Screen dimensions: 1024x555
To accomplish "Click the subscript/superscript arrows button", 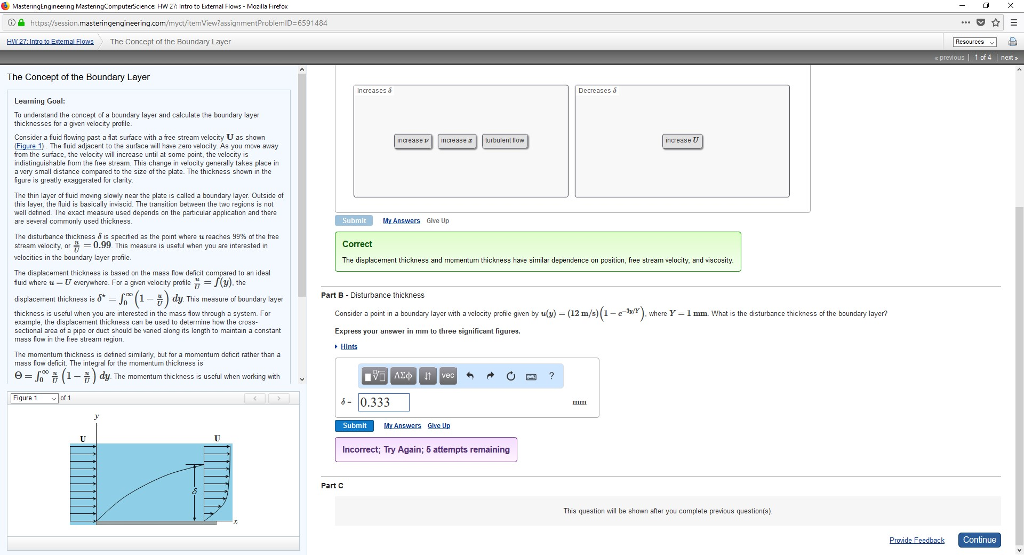I will coord(428,375).
